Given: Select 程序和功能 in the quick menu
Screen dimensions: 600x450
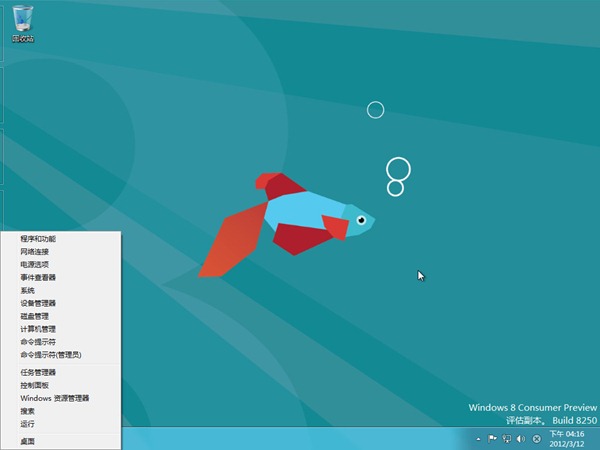Looking at the screenshot, I should [x=61, y=239].
